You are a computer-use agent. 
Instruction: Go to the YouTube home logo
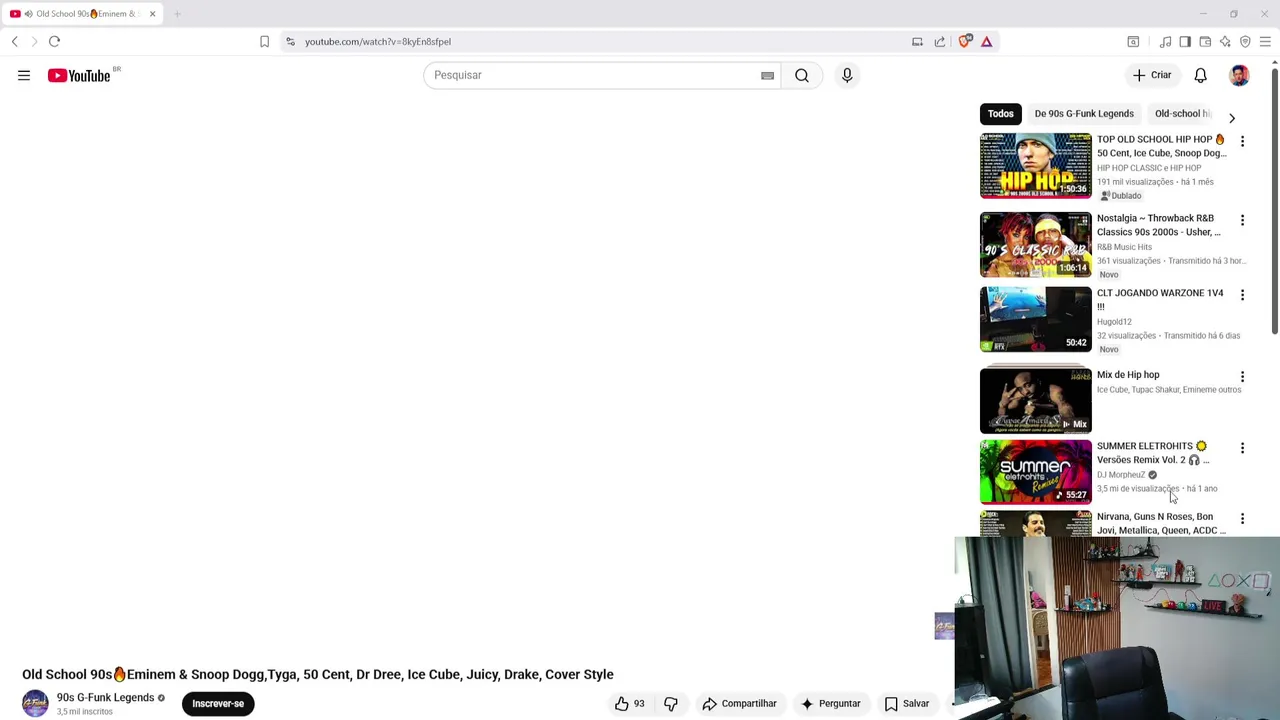tap(79, 76)
